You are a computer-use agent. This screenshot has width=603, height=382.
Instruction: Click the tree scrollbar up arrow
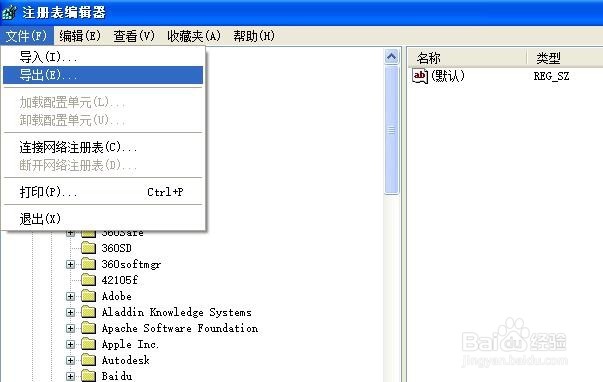(391, 57)
